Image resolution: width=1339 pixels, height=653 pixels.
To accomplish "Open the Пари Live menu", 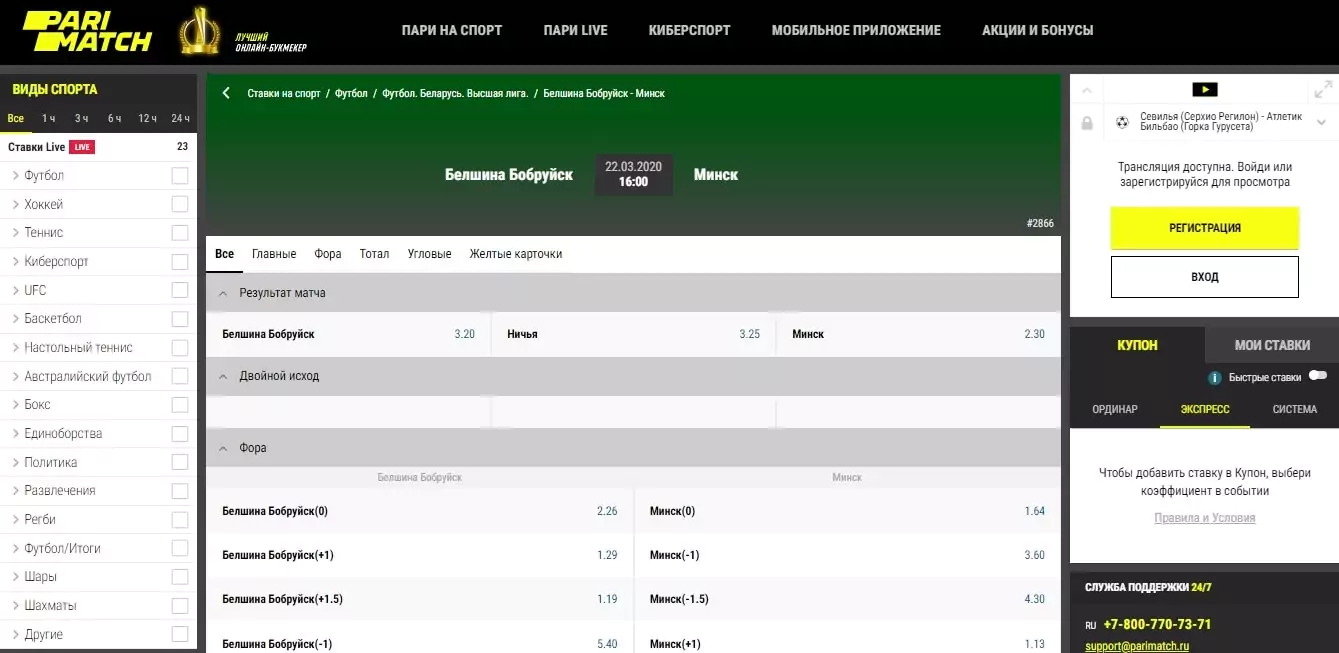I will 575,30.
